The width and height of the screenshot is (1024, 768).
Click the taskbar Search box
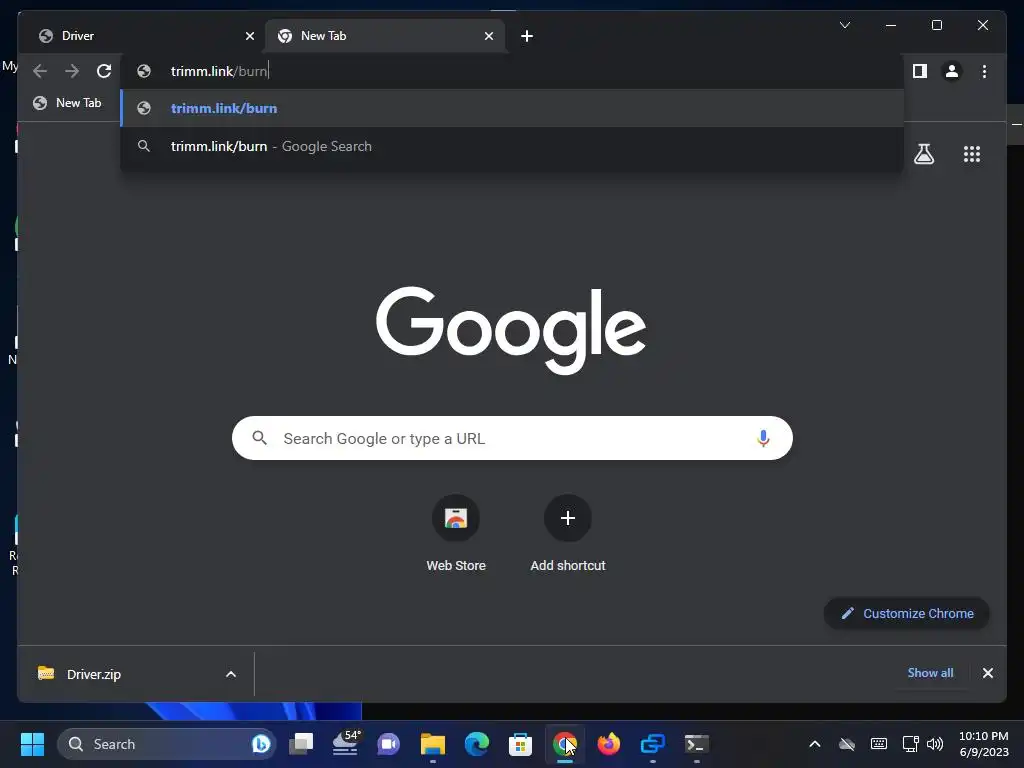(x=167, y=744)
